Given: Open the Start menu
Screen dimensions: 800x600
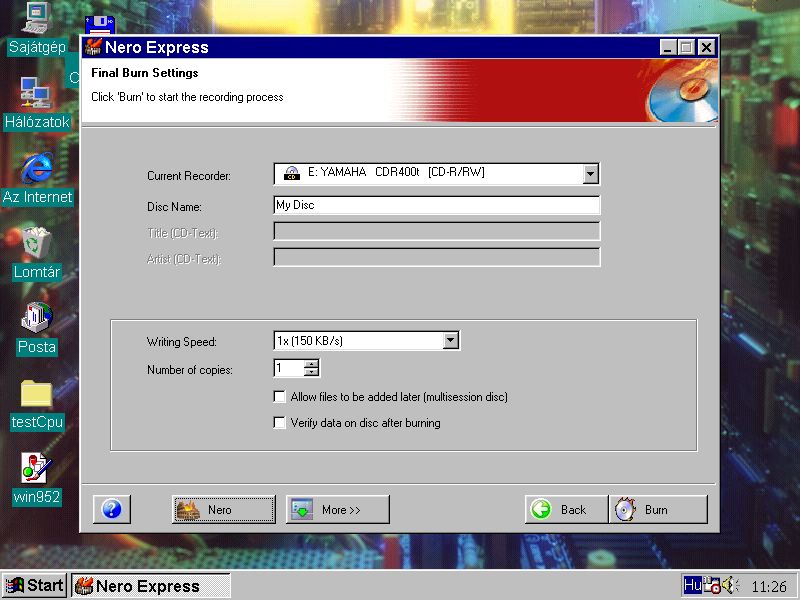Looking at the screenshot, I should tap(34, 585).
